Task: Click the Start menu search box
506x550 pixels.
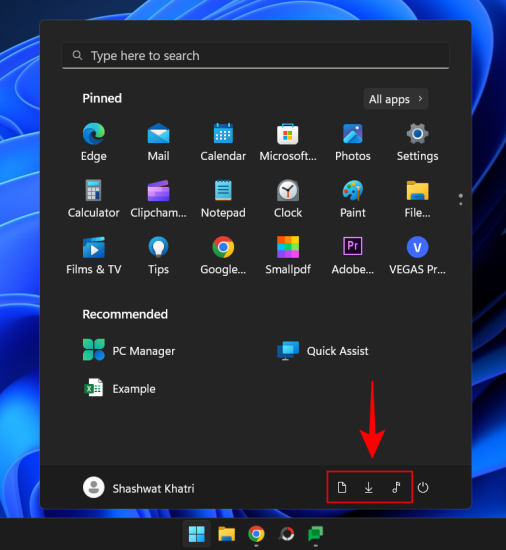Action: pos(256,56)
